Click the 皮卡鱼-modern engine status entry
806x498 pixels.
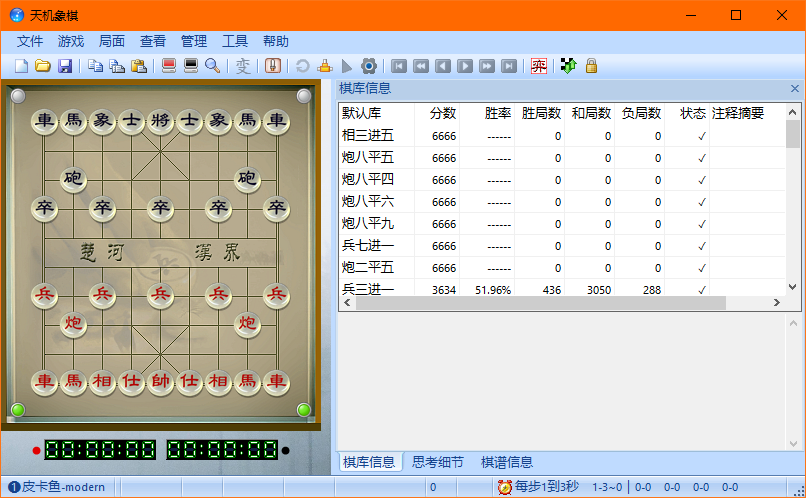57,487
